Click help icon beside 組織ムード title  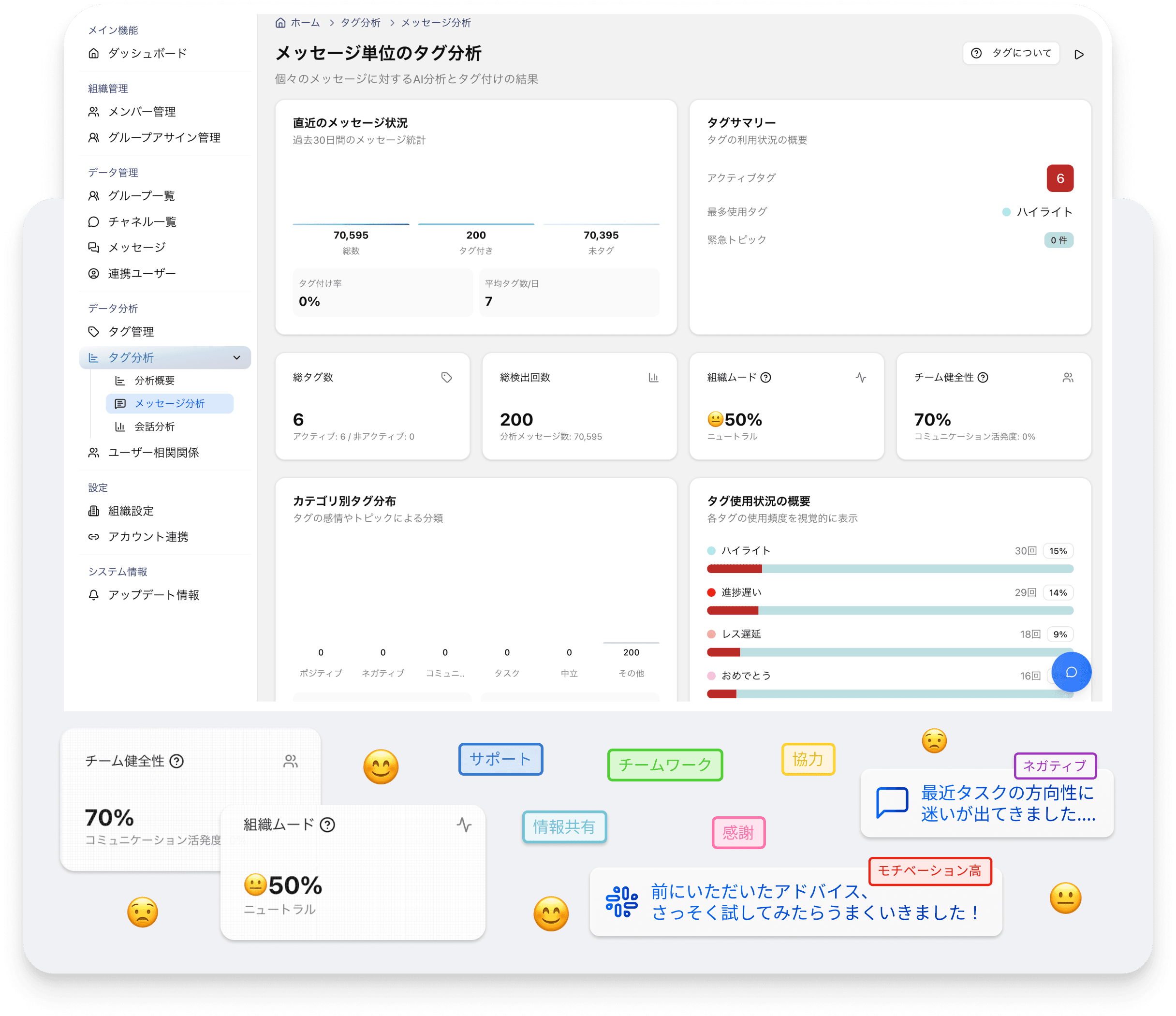pyautogui.click(x=765, y=378)
